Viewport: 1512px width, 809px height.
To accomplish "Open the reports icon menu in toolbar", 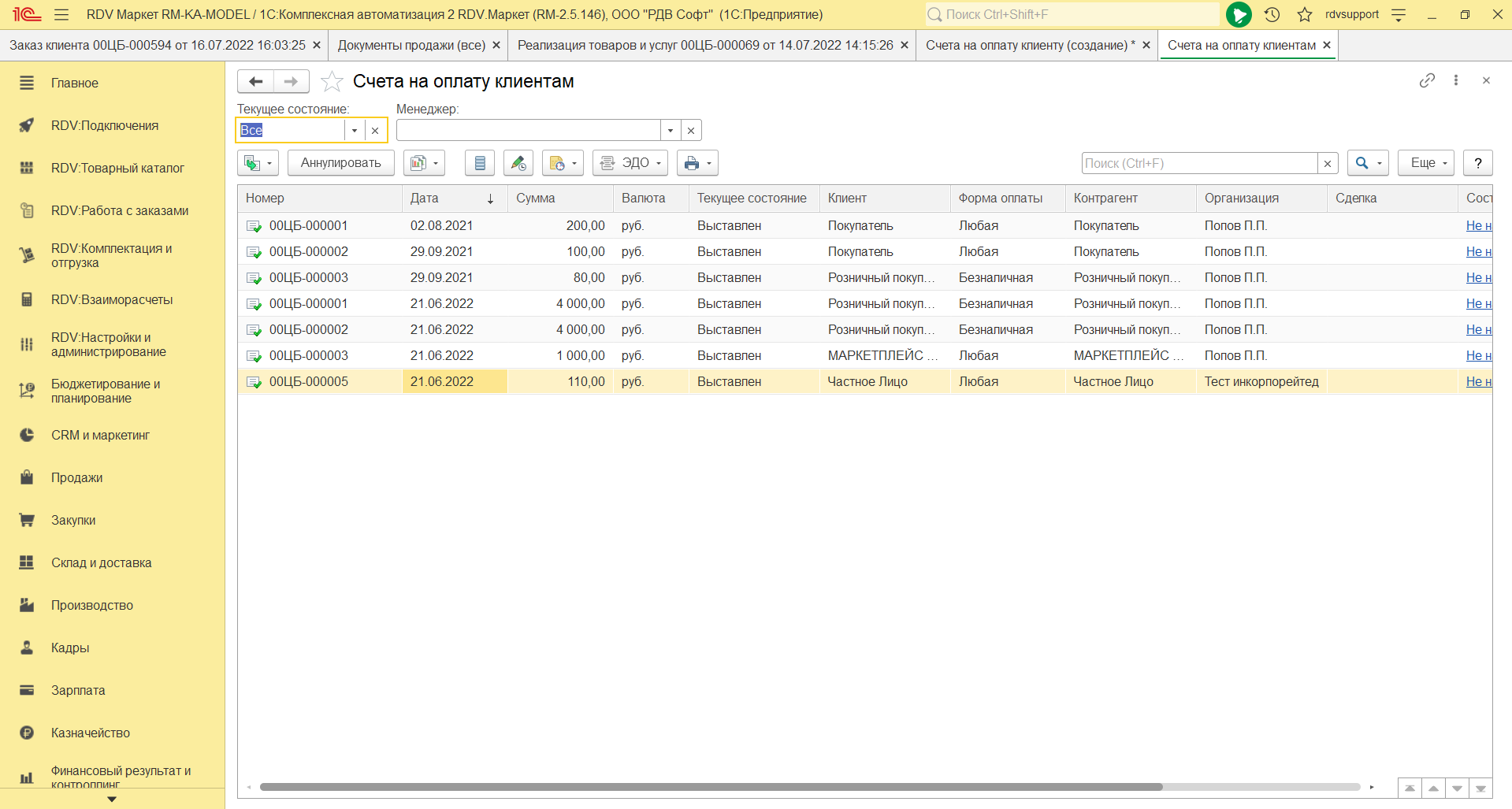I will click(x=424, y=163).
